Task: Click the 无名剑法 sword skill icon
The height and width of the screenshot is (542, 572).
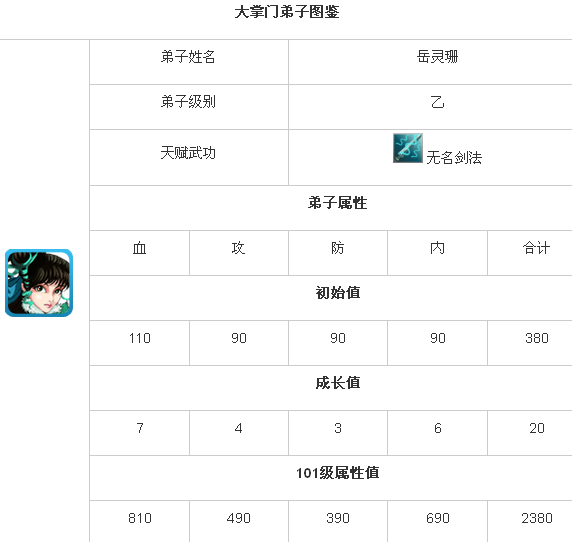Action: pyautogui.click(x=408, y=148)
